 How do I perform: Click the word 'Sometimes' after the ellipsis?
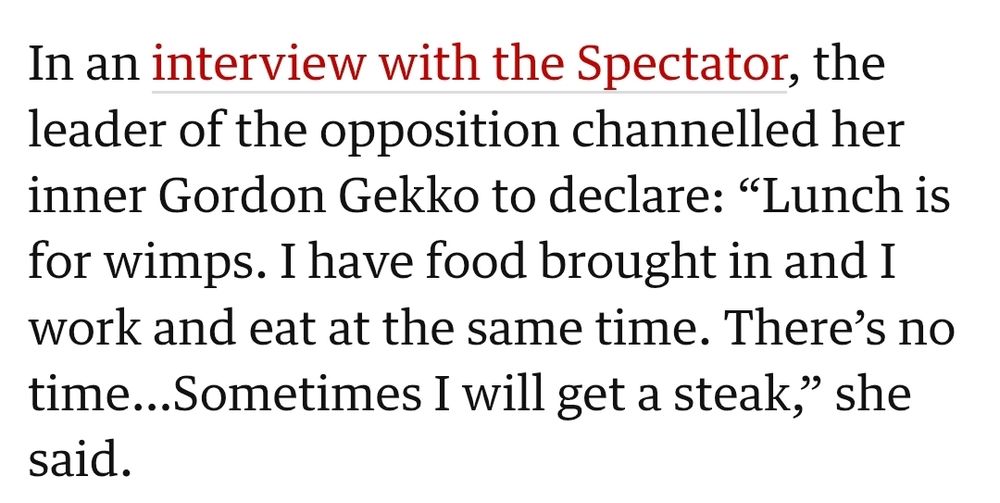pyautogui.click(x=297, y=393)
